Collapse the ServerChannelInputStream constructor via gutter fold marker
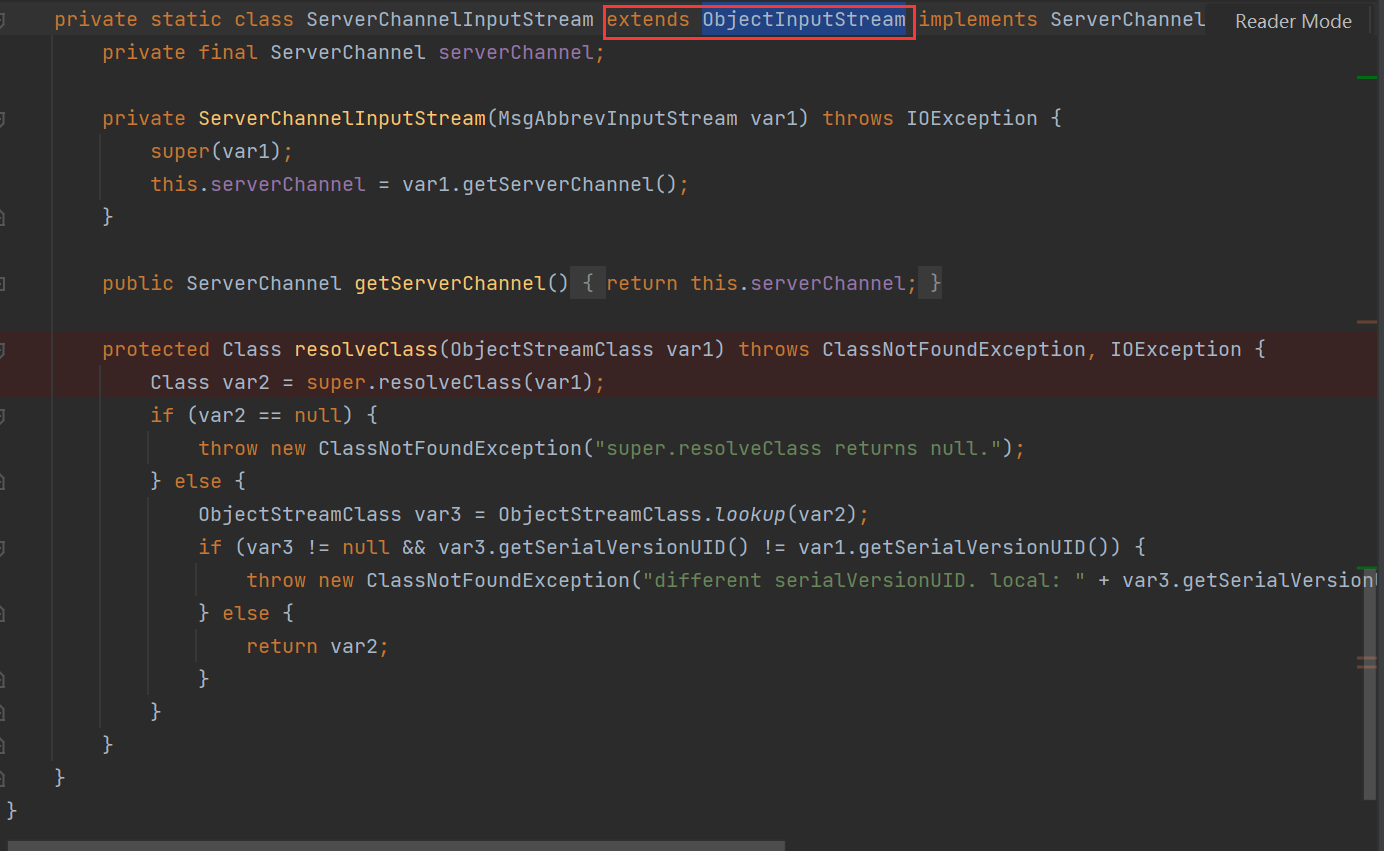Viewport: 1384px width, 851px height. tap(2, 119)
